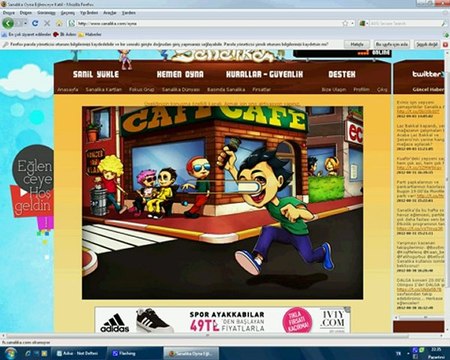450x360 pixels.
Task: Open the search engine selector dropdown
Action: coord(364,23)
